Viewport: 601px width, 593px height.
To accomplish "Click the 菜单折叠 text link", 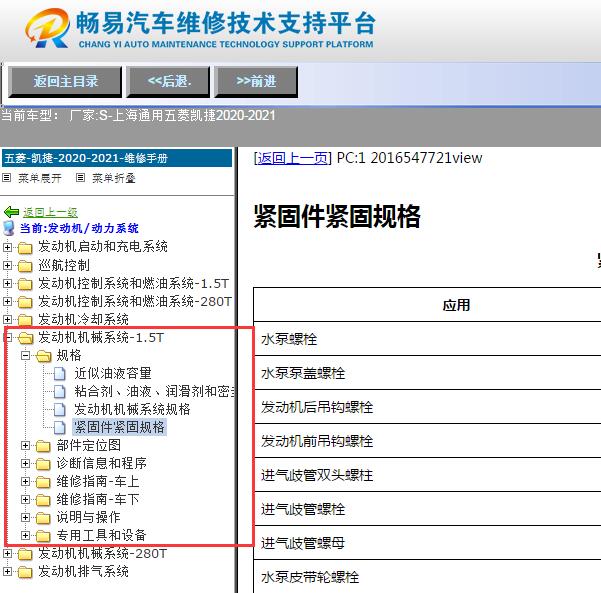I will tap(114, 178).
